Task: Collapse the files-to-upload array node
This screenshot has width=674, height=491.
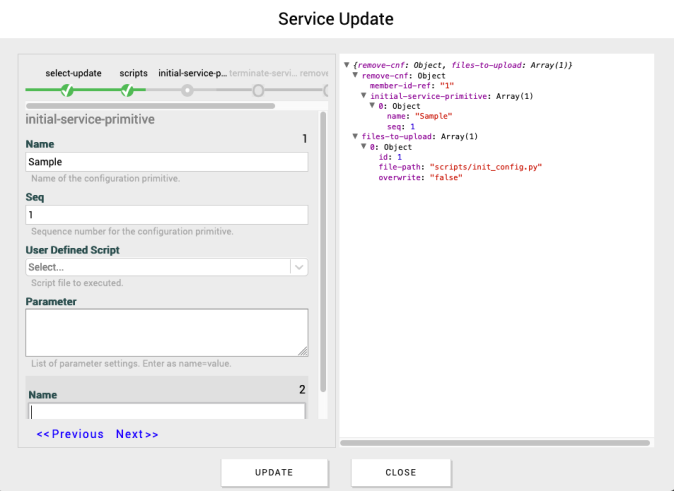Action: 355,137
